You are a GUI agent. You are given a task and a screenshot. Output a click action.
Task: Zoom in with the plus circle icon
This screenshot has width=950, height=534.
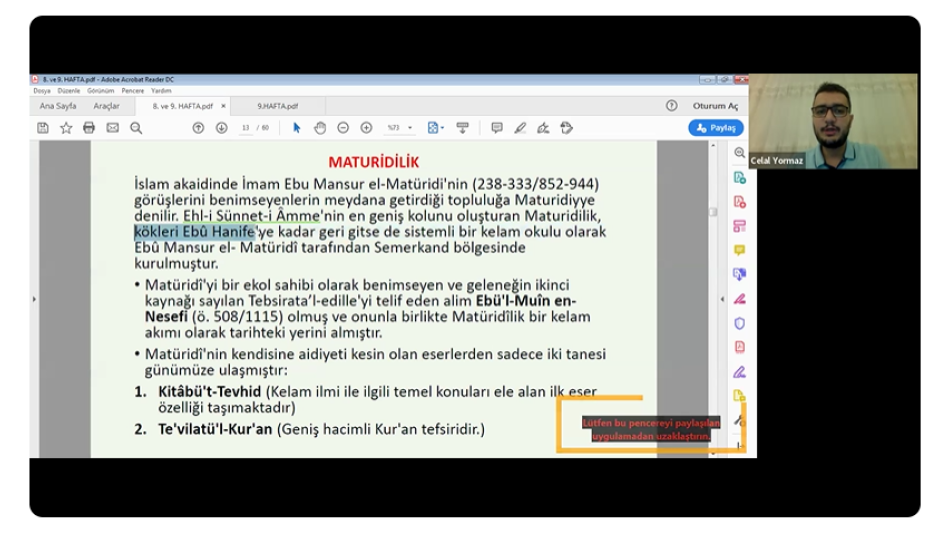click(366, 128)
